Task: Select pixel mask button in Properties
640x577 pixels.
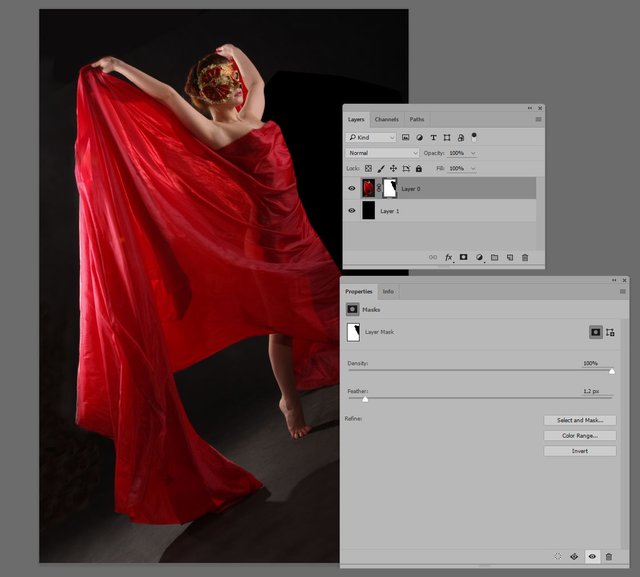Action: 596,332
